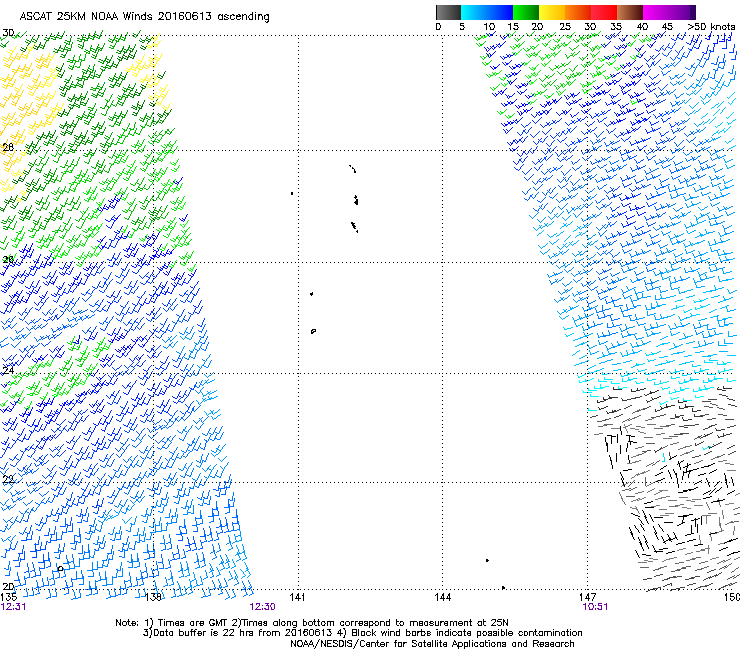Click the purple "12:30" pass time

click(262, 607)
